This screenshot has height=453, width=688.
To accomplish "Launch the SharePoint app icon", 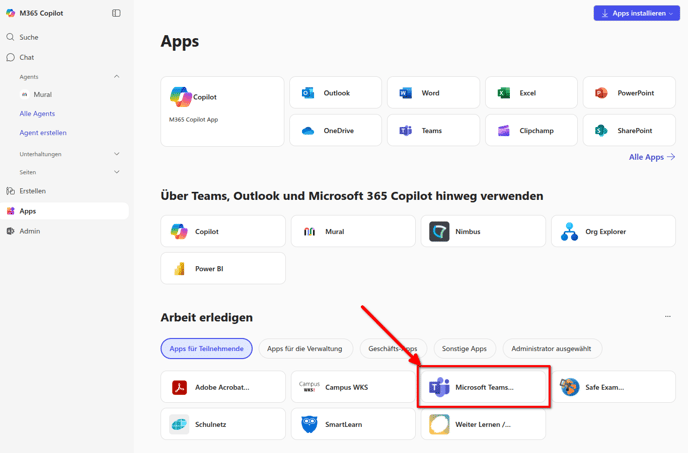I will pyautogui.click(x=601, y=131).
